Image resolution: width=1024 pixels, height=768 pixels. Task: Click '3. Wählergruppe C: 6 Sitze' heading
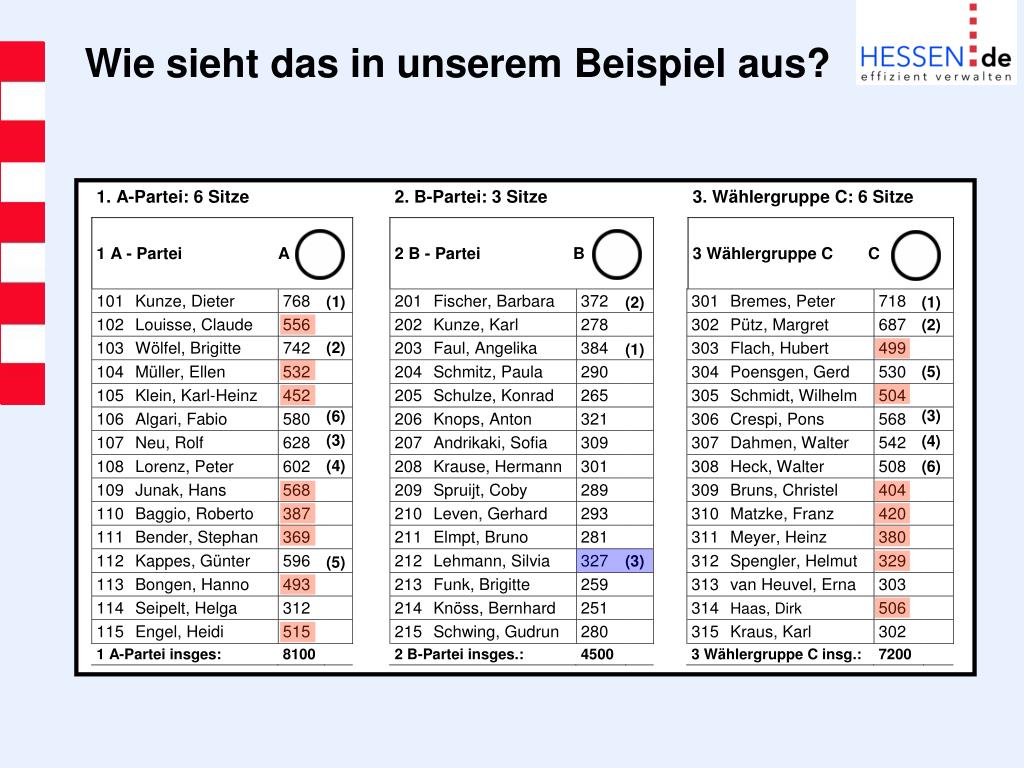(803, 197)
